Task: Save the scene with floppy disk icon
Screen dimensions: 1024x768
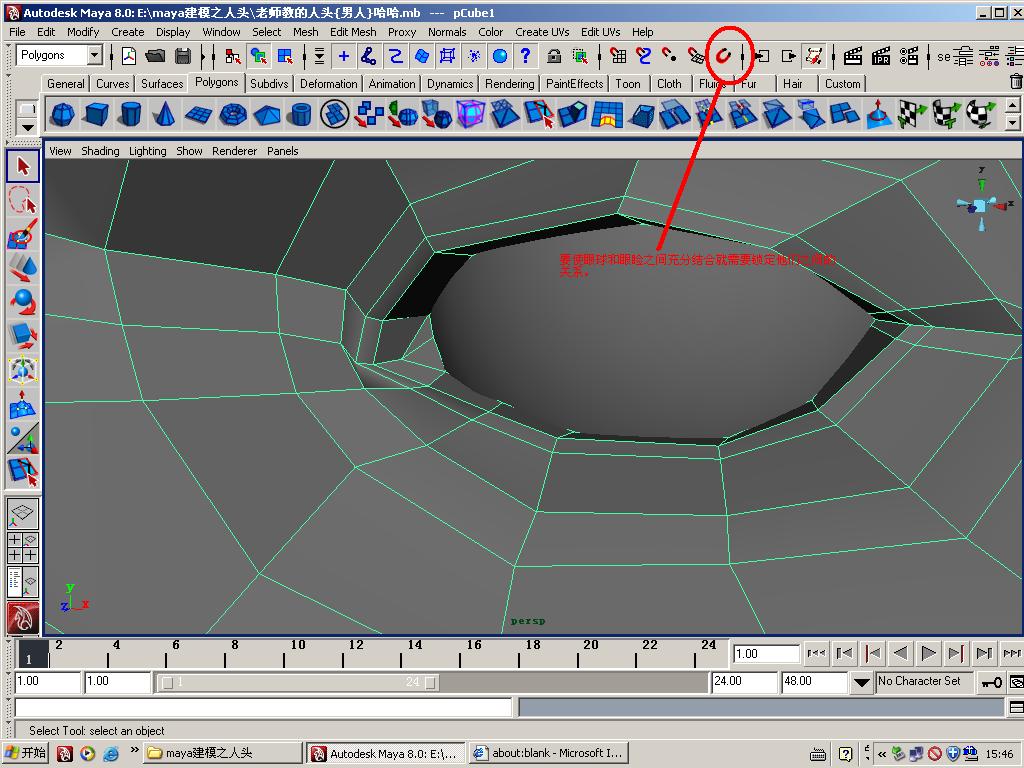Action: (x=183, y=56)
